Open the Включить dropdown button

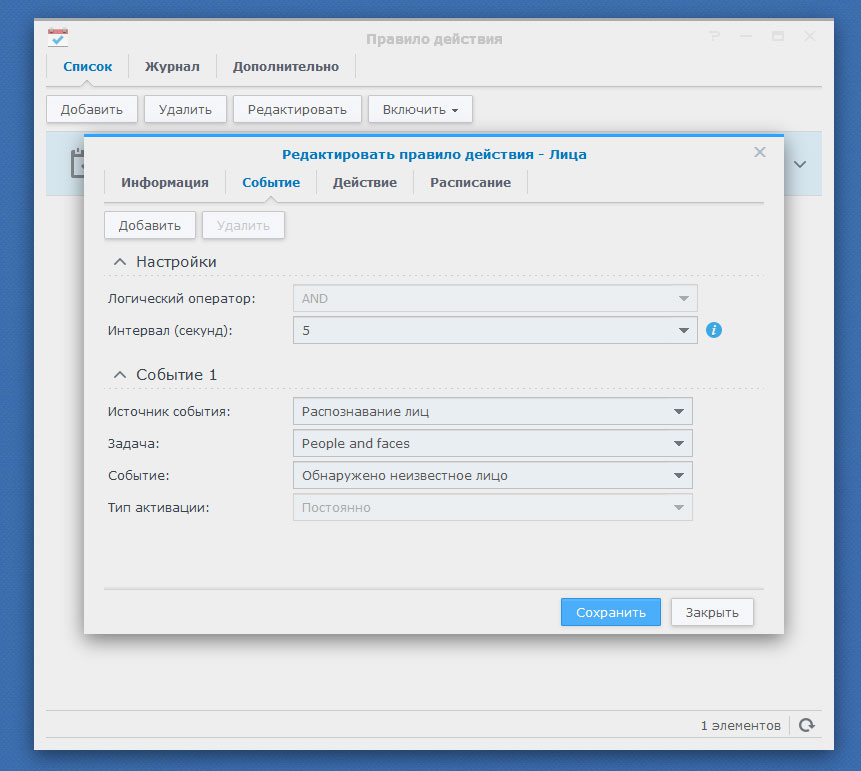click(420, 109)
